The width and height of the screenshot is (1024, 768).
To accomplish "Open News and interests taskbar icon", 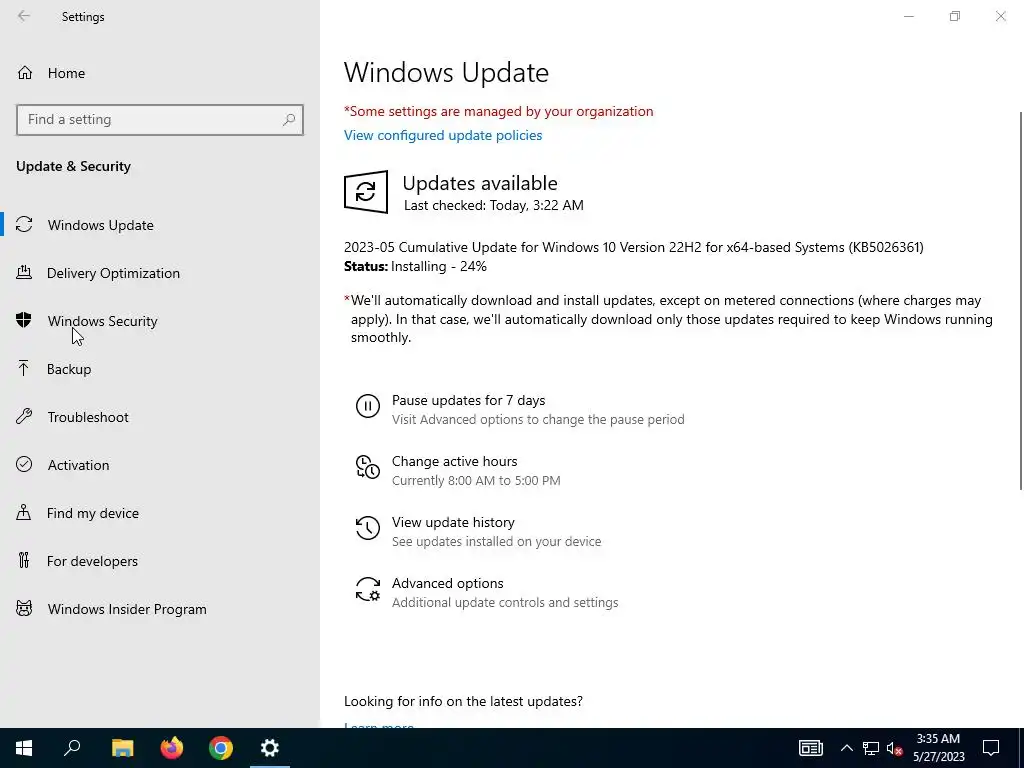I will pyautogui.click(x=810, y=748).
